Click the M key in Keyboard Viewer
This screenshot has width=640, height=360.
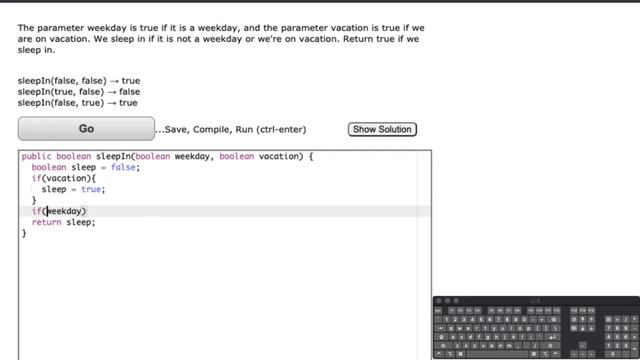[x=509, y=346]
